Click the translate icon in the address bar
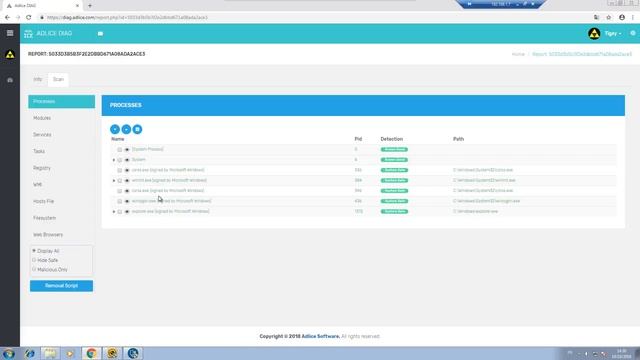Image resolution: width=640 pixels, height=360 pixels. [x=596, y=18]
